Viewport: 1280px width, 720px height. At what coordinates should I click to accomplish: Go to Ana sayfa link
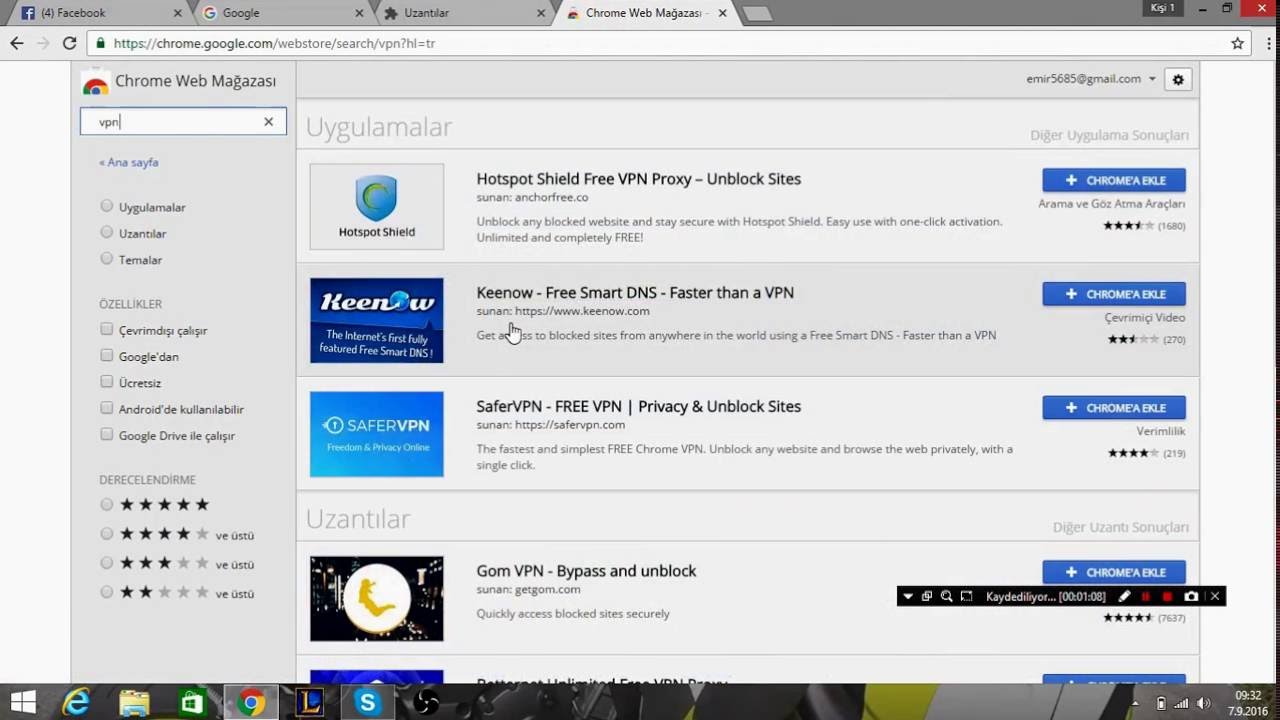pyautogui.click(x=129, y=162)
